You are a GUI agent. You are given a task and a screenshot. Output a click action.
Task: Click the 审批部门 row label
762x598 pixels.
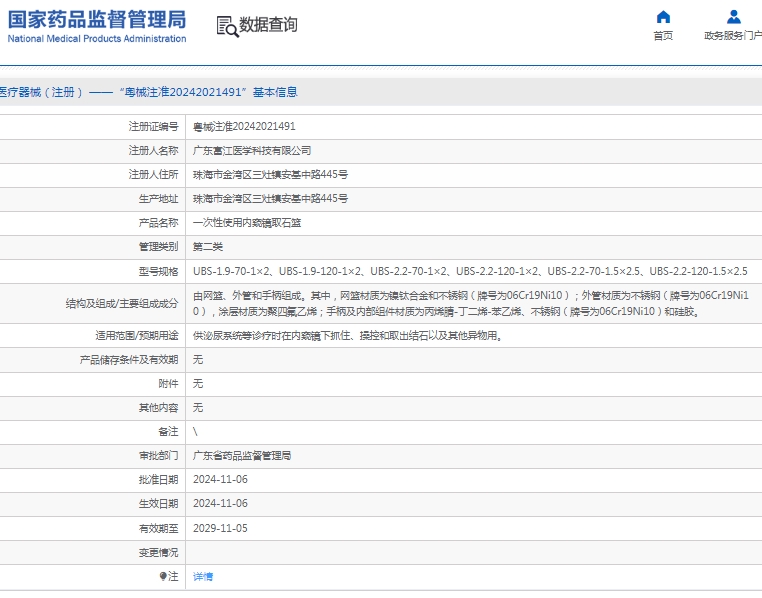(158, 456)
